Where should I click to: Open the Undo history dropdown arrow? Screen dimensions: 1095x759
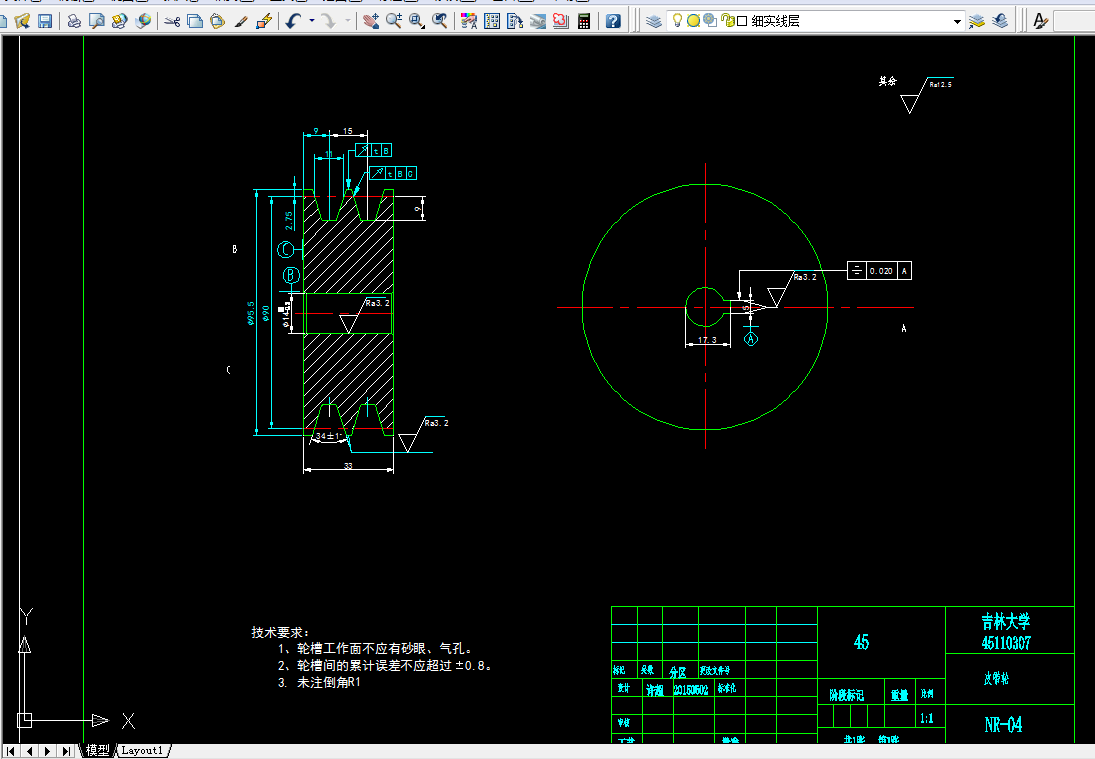coord(311,20)
